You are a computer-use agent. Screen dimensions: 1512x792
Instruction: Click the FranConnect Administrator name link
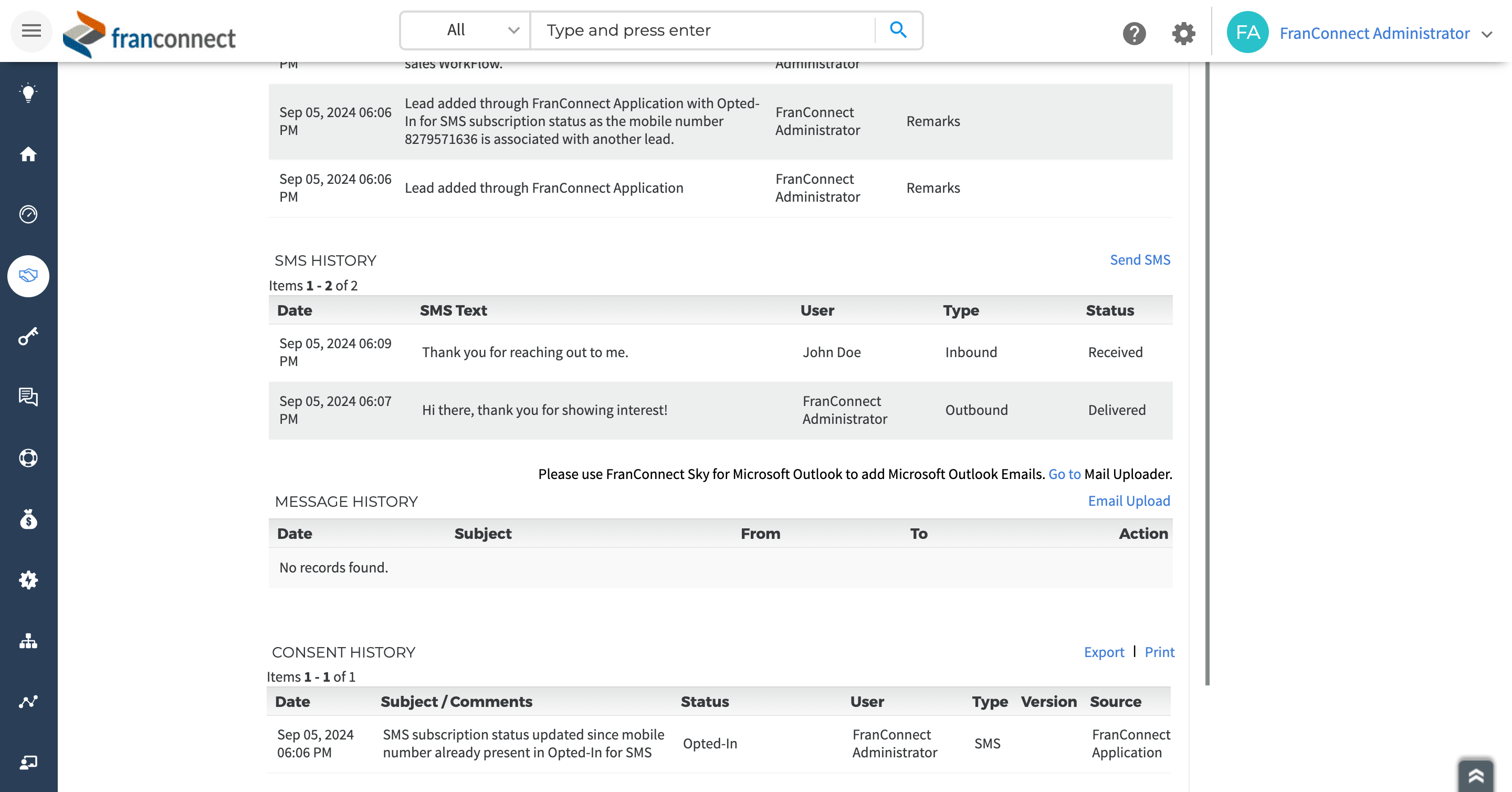tap(1374, 33)
